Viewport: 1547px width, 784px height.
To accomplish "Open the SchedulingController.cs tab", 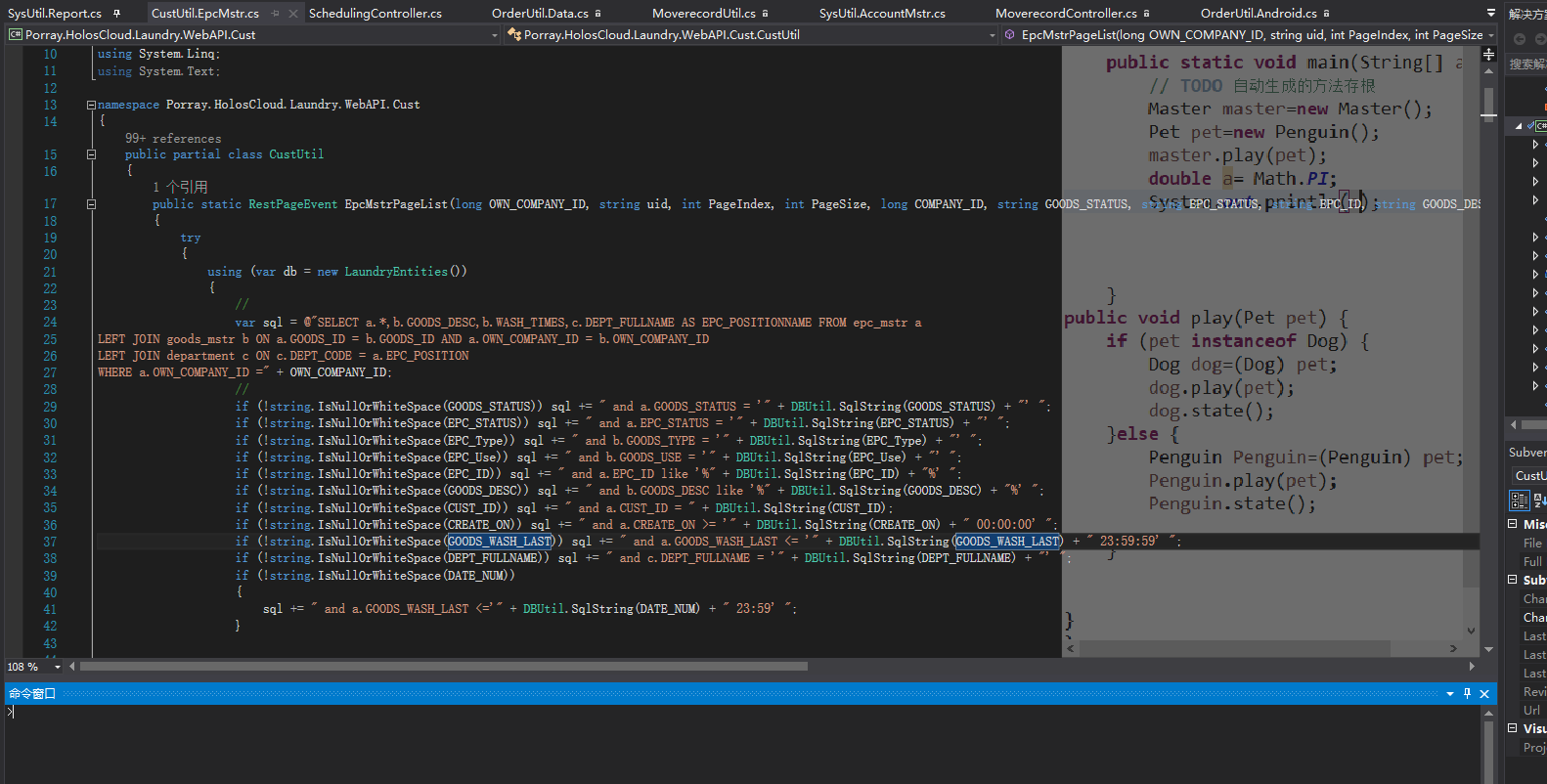I will tap(376, 14).
